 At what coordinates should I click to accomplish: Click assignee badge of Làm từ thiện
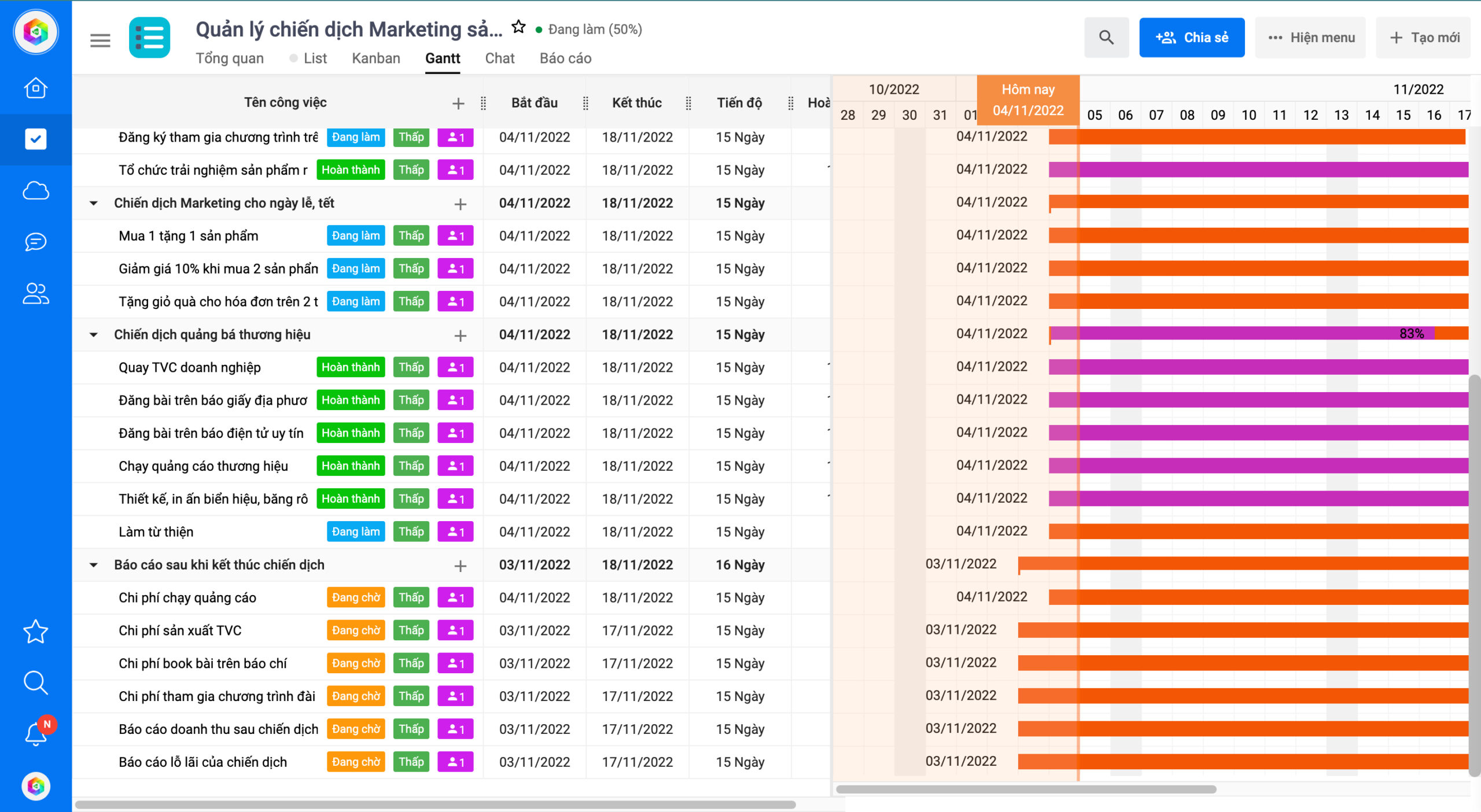click(x=455, y=532)
